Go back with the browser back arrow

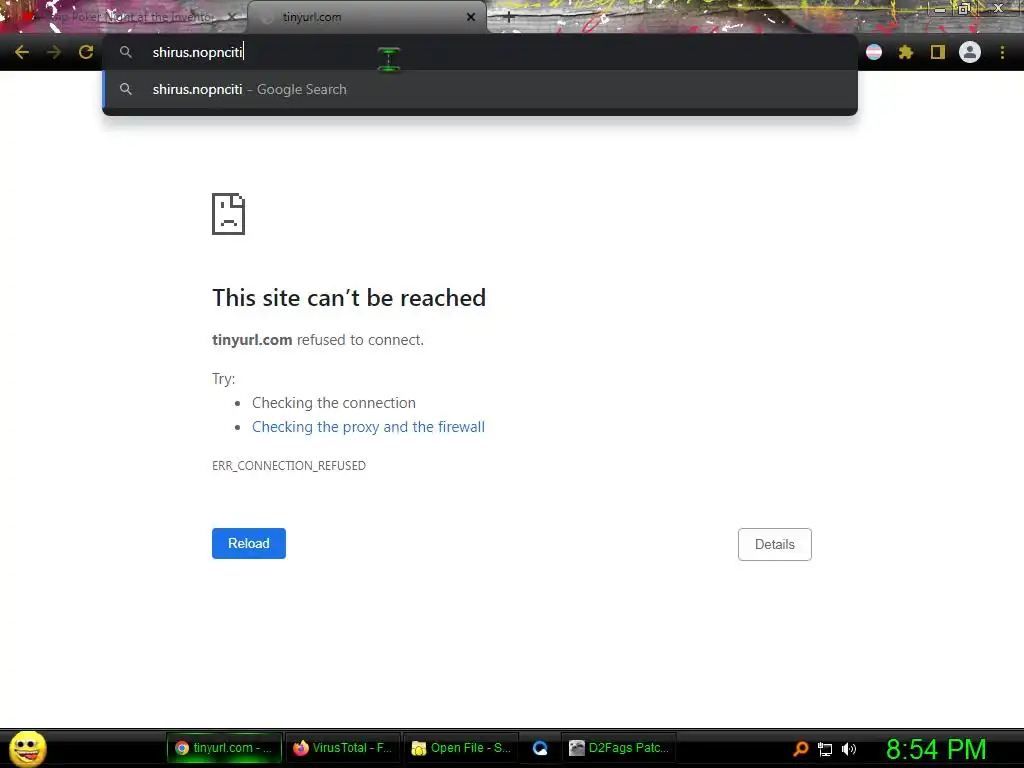(22, 52)
